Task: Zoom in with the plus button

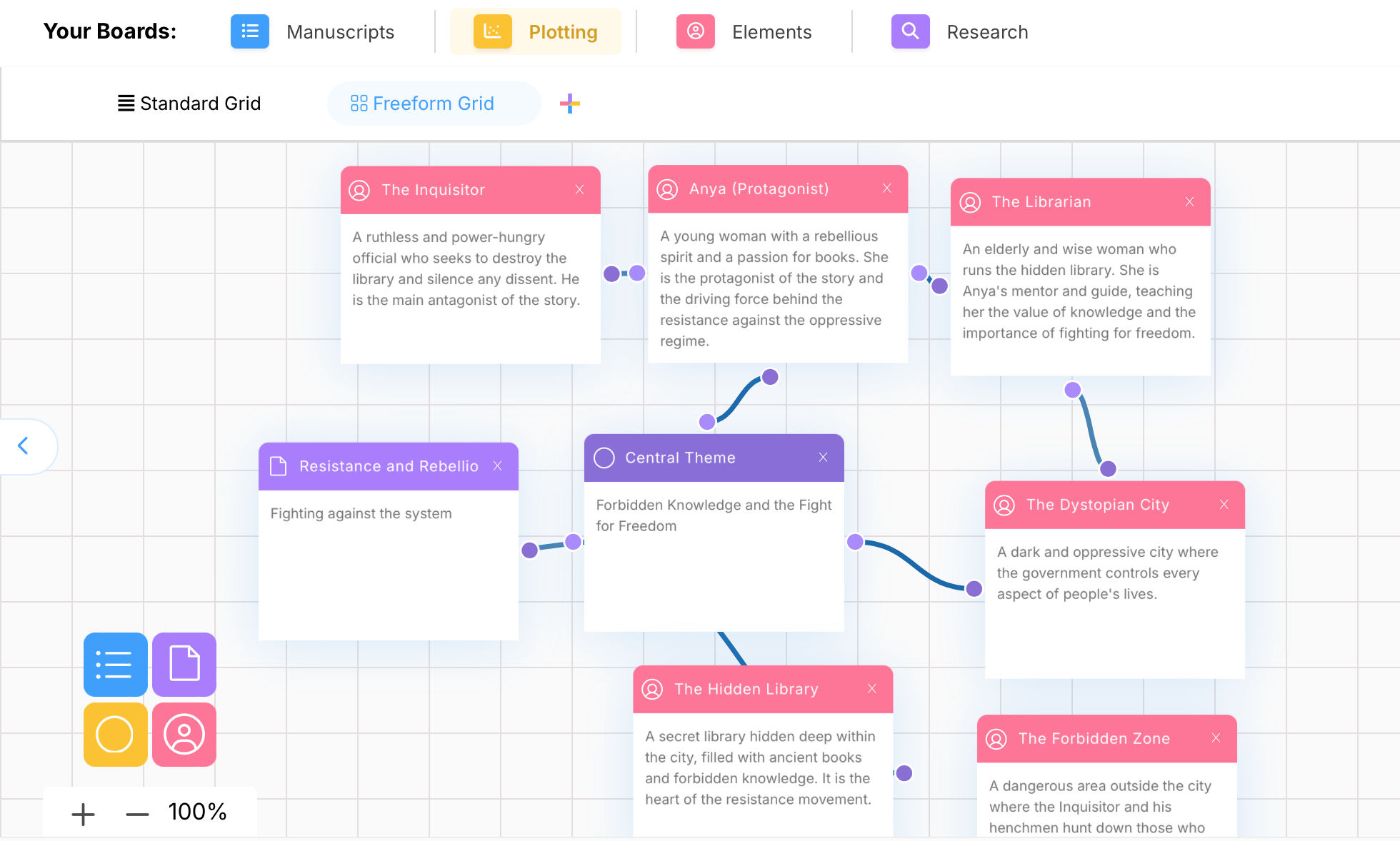Action: point(83,814)
